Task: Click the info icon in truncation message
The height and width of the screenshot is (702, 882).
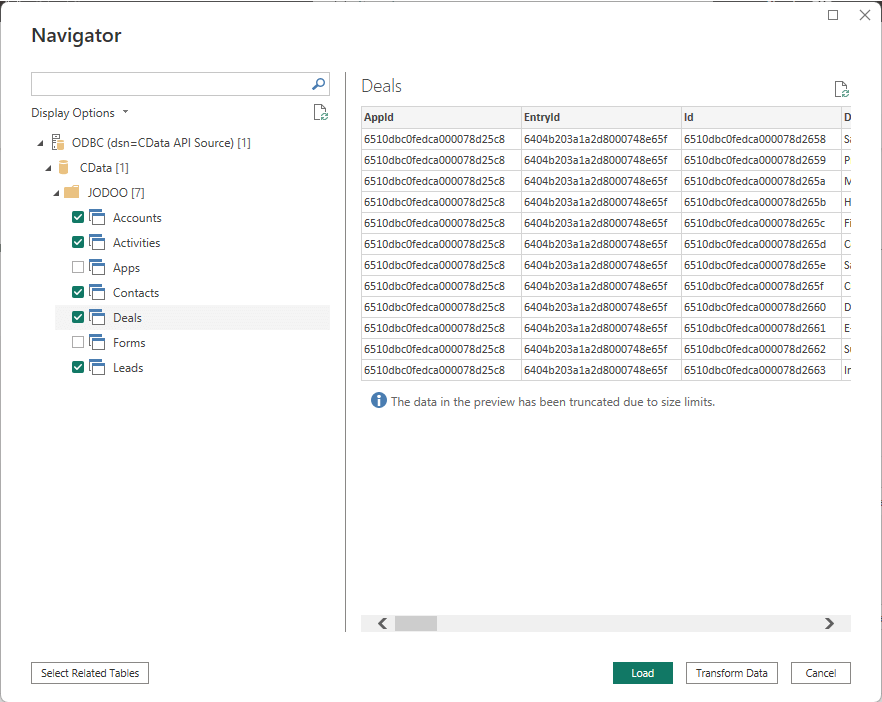Action: (379, 400)
